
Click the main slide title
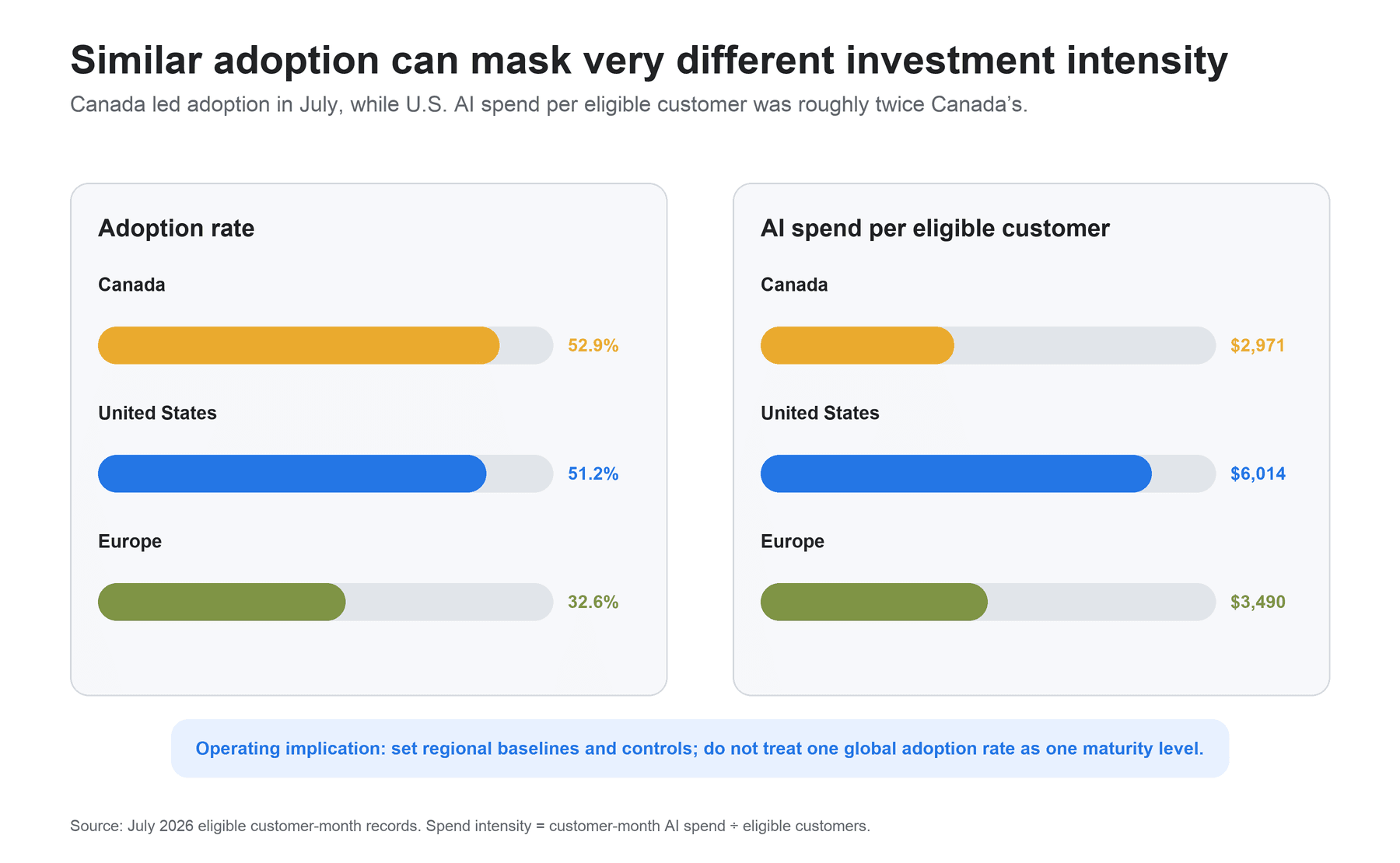click(649, 61)
